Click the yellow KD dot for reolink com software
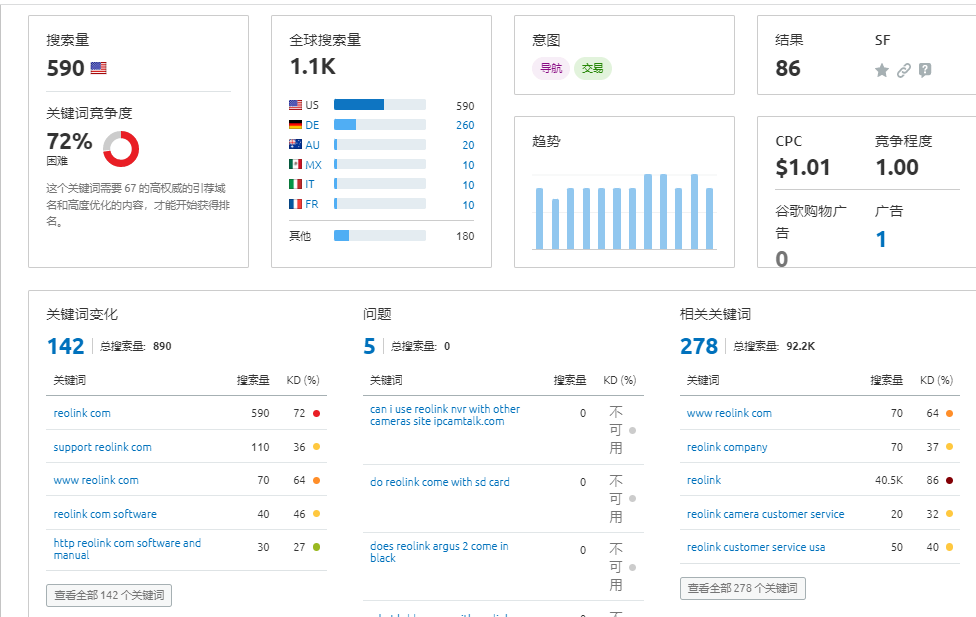Image resolution: width=976 pixels, height=617 pixels. [x=316, y=514]
